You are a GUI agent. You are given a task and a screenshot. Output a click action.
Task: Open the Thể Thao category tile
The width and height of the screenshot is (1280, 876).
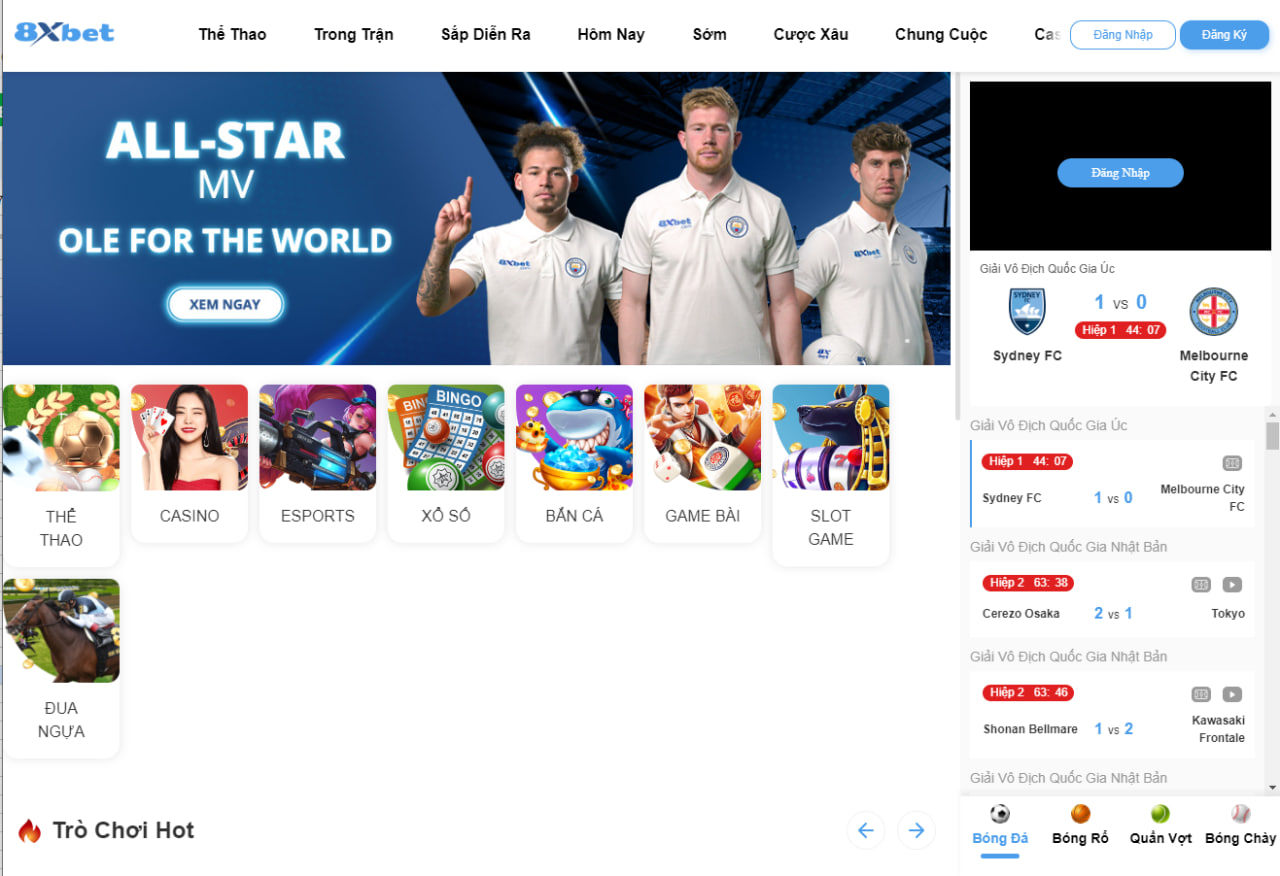click(x=61, y=475)
